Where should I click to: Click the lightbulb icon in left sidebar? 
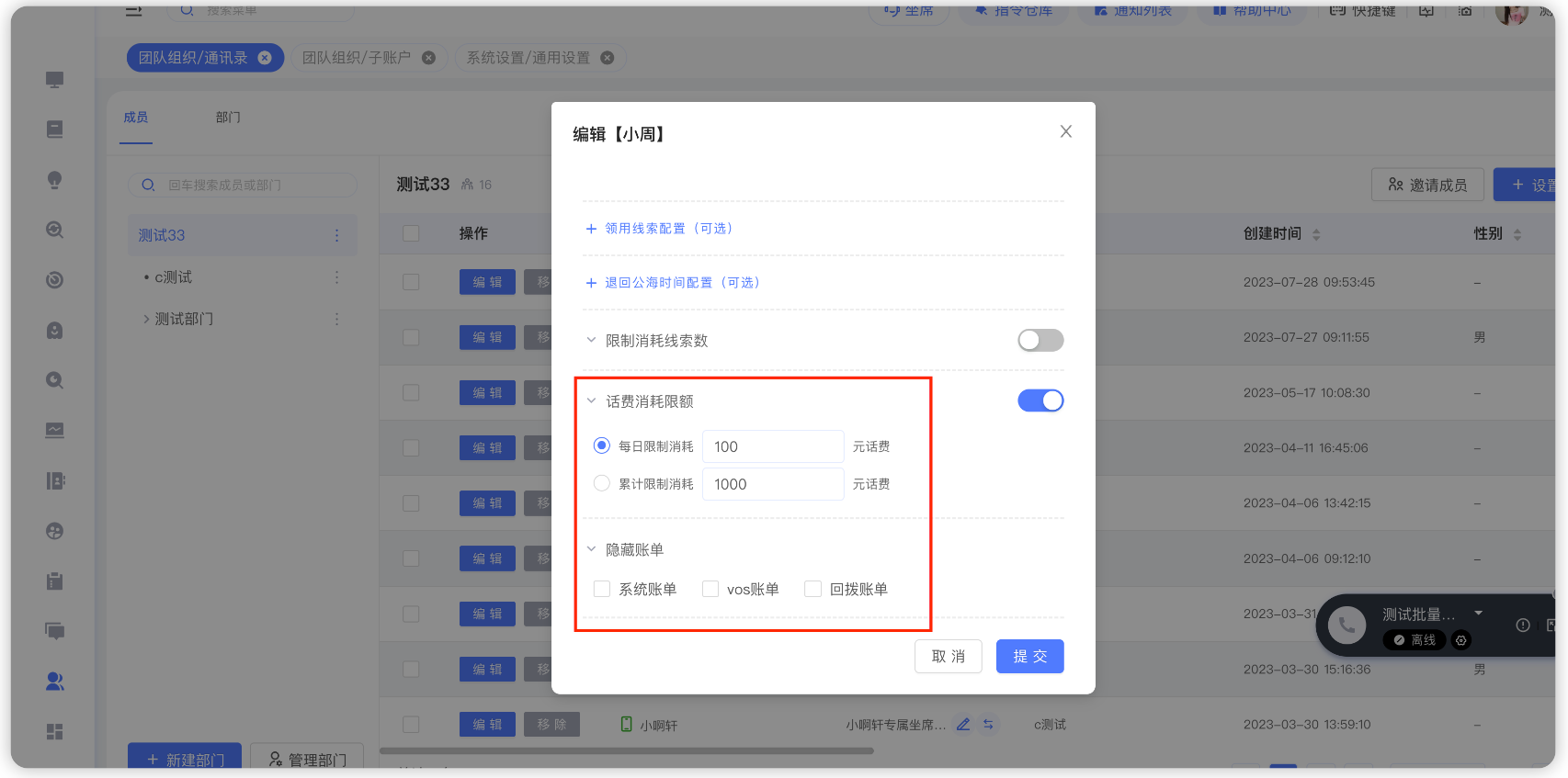click(55, 180)
